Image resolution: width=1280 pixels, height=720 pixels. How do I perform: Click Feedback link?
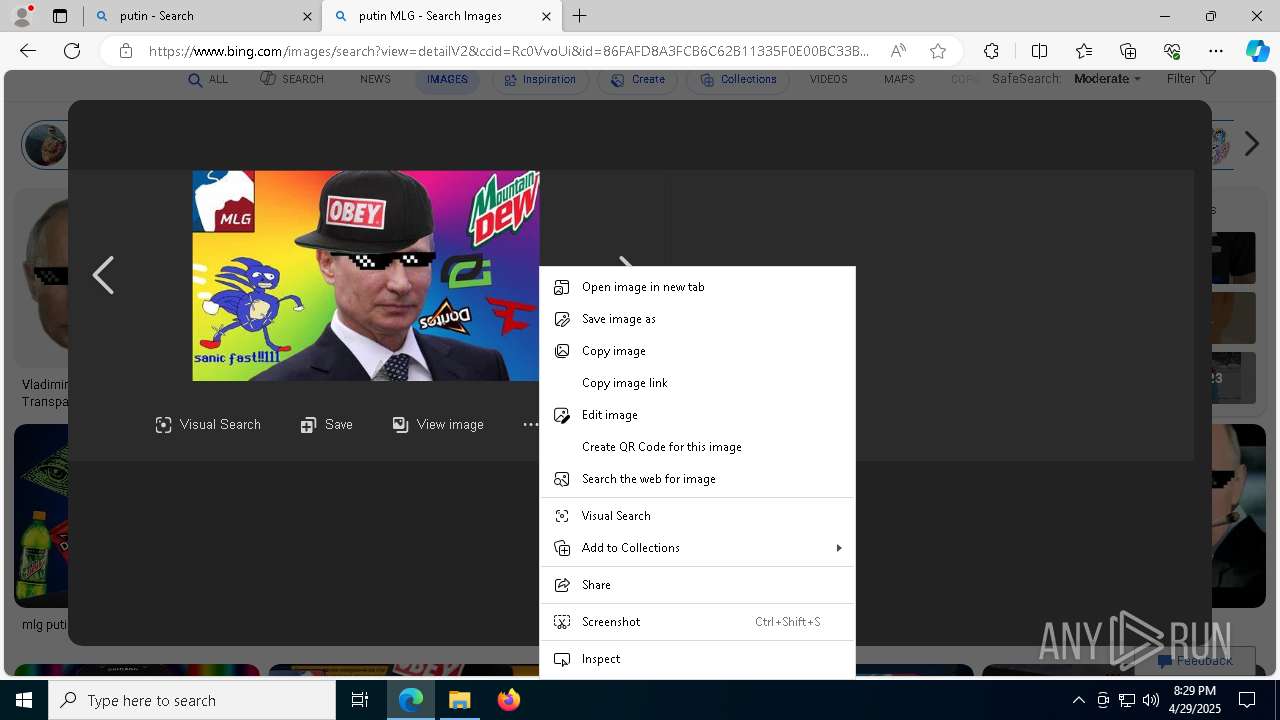click(x=1195, y=661)
